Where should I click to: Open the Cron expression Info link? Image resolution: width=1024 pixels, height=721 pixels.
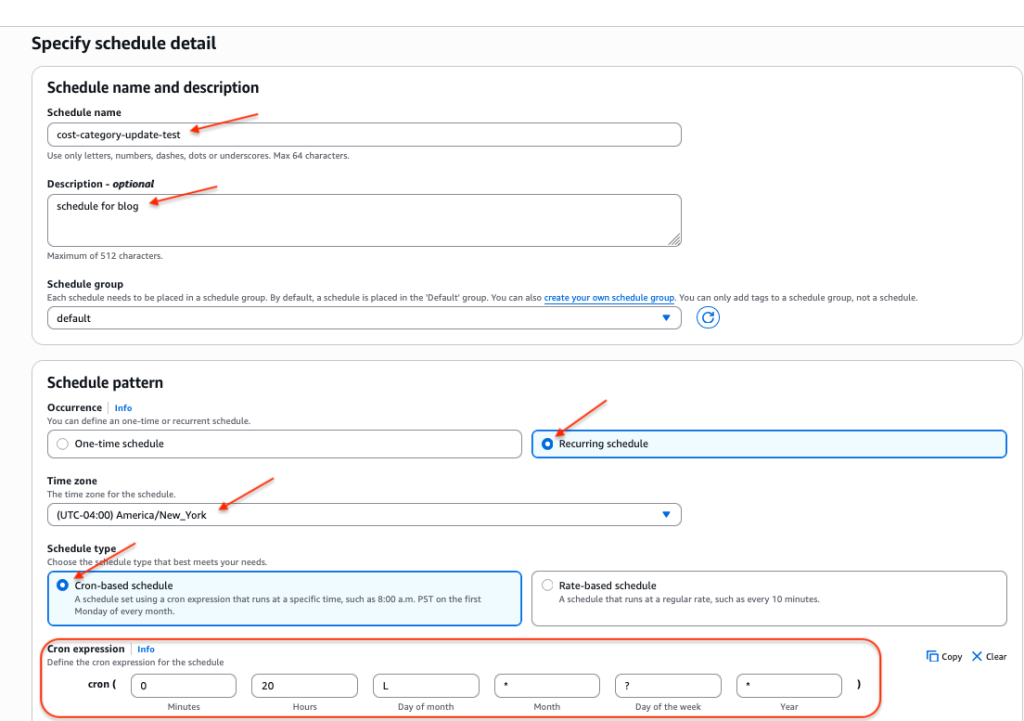click(146, 649)
